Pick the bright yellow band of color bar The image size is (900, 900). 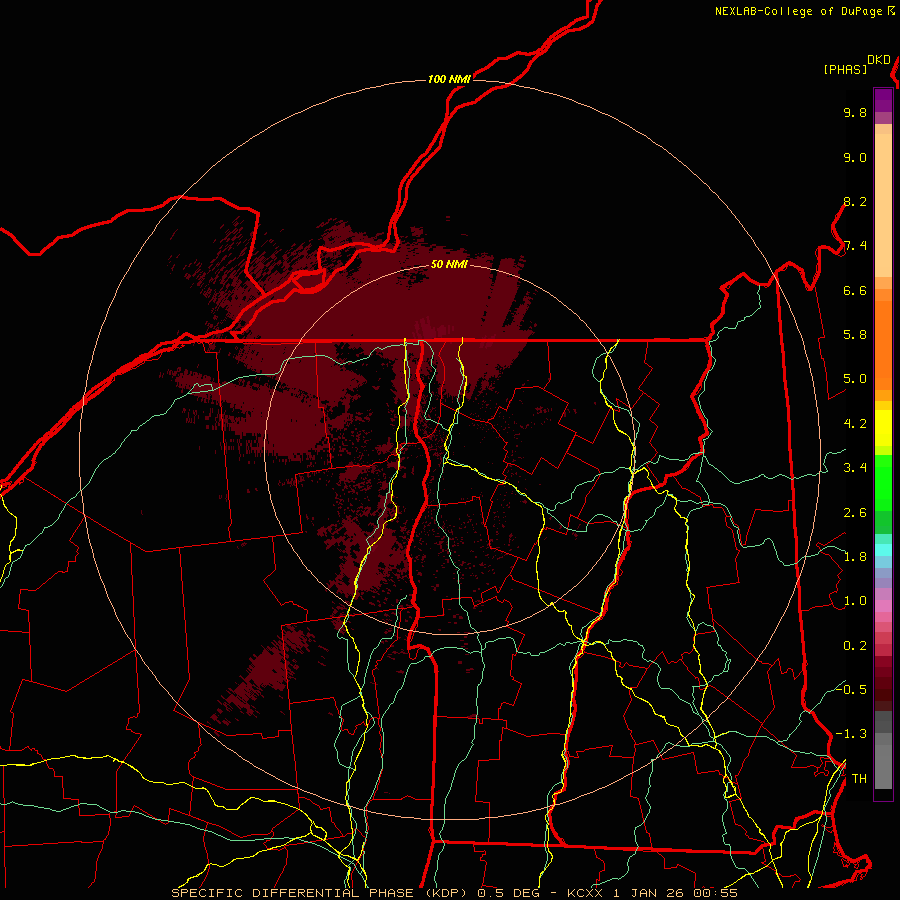tap(883, 428)
